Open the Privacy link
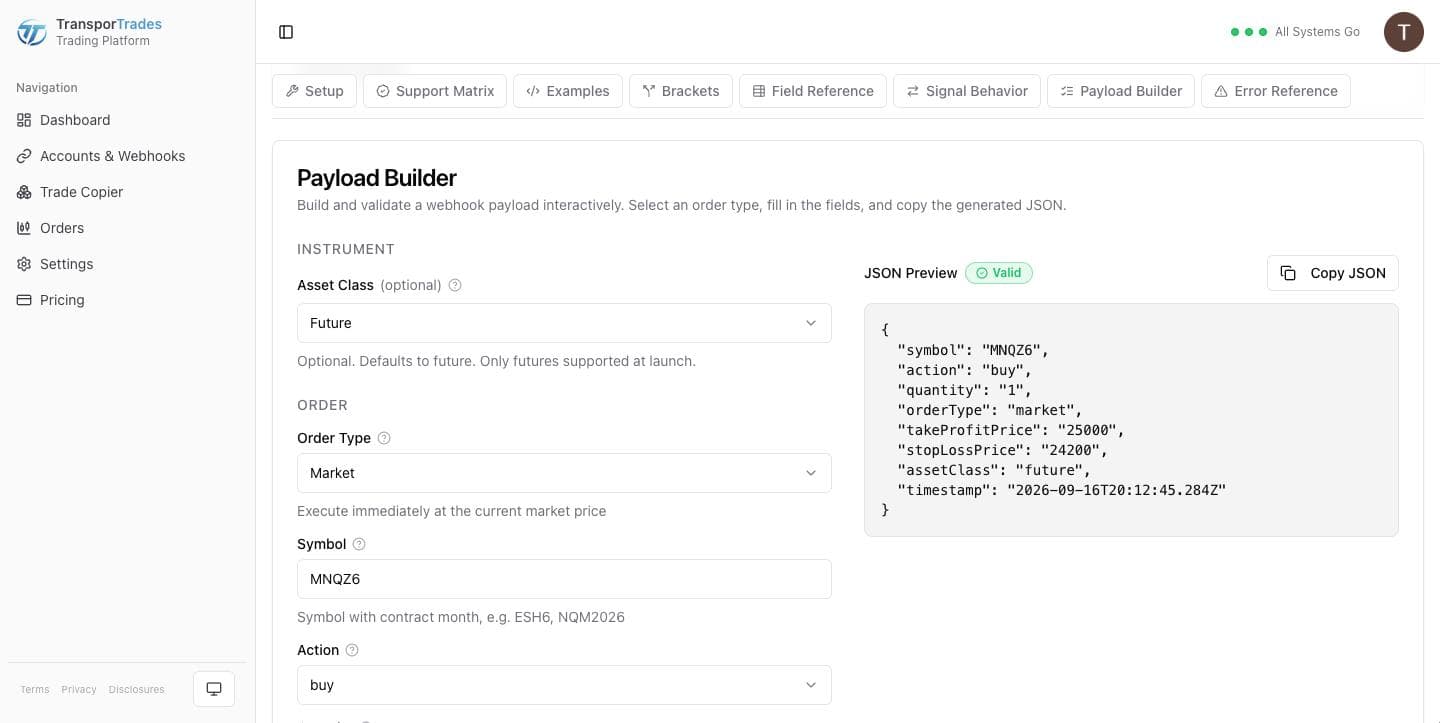The width and height of the screenshot is (1440, 723). pos(79,689)
